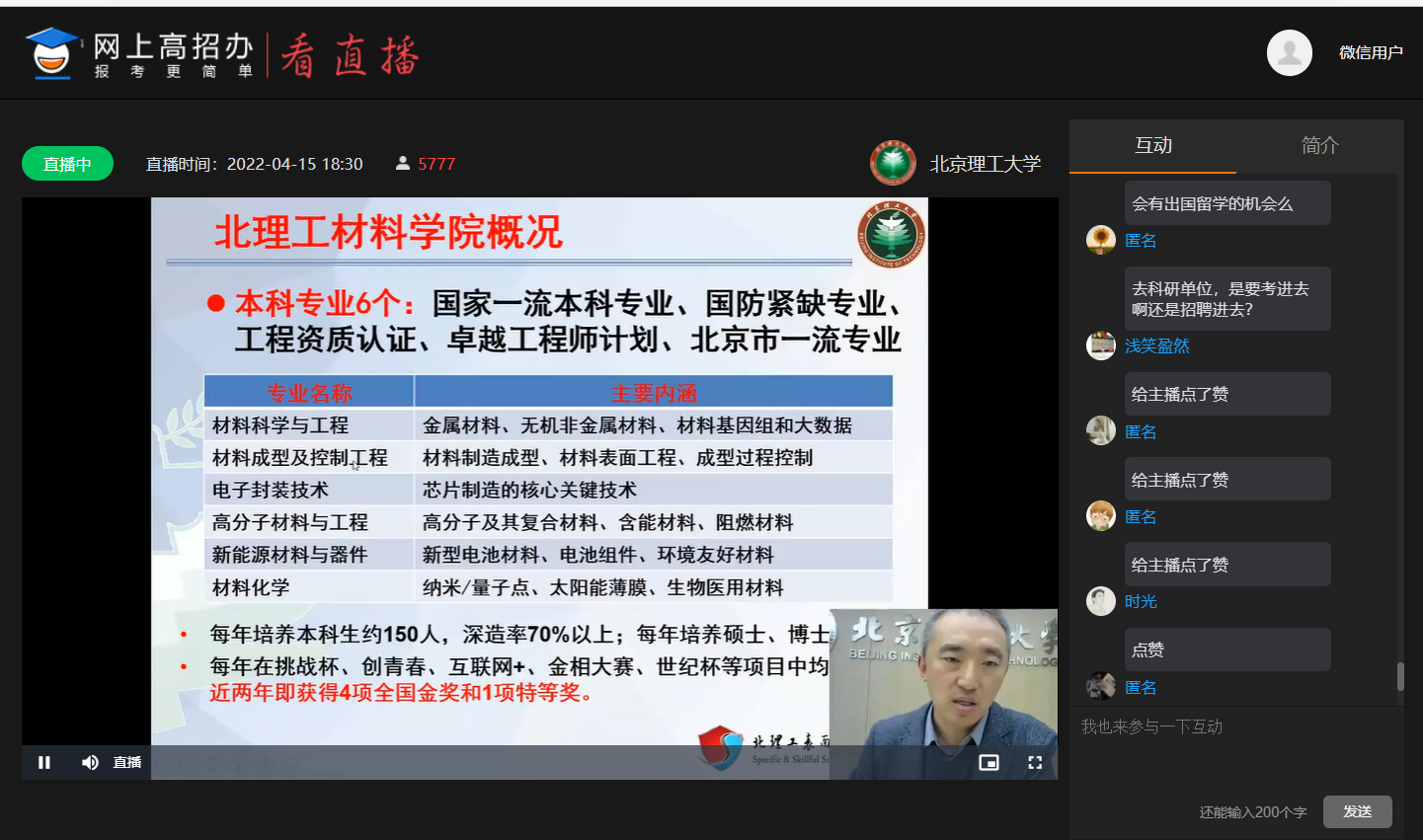Click the viewer count person icon
Screen dimensions: 1423x840
[403, 163]
